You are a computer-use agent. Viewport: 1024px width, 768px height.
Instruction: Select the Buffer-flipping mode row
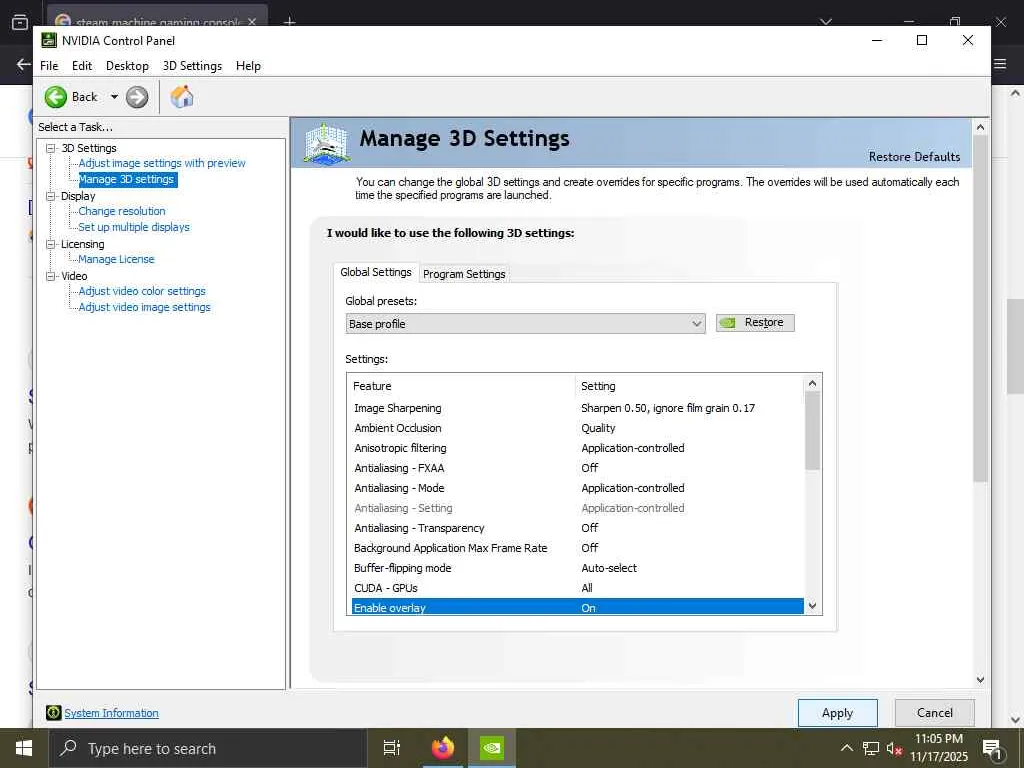click(577, 568)
